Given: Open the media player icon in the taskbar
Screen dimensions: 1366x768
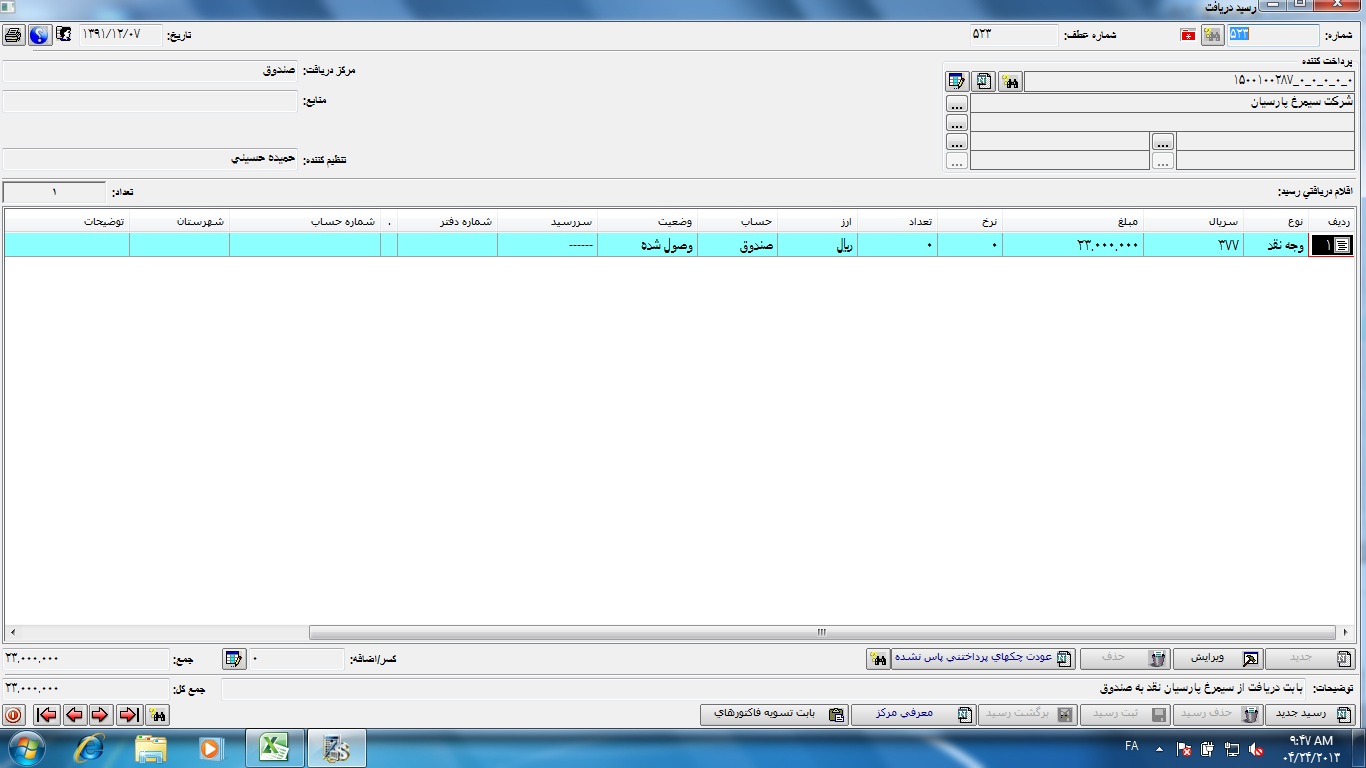Looking at the screenshot, I should click(x=210, y=748).
